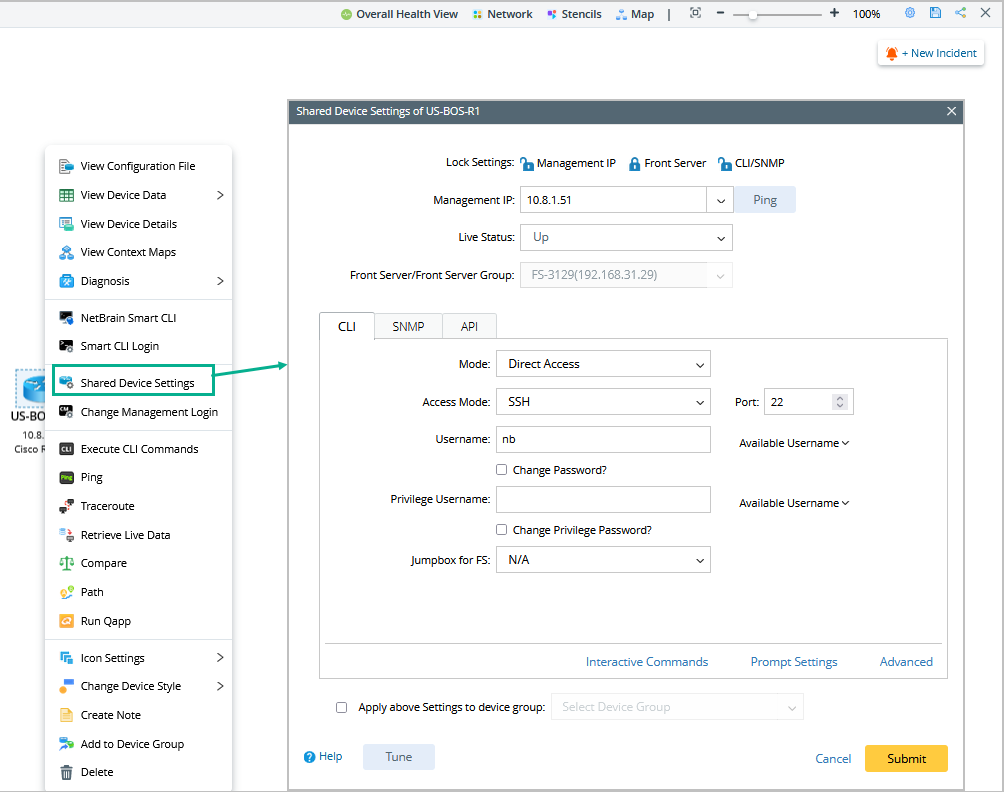Click the US-BOS-R1 router icon on map
The width and height of the screenshot is (1004, 792).
pos(31,389)
